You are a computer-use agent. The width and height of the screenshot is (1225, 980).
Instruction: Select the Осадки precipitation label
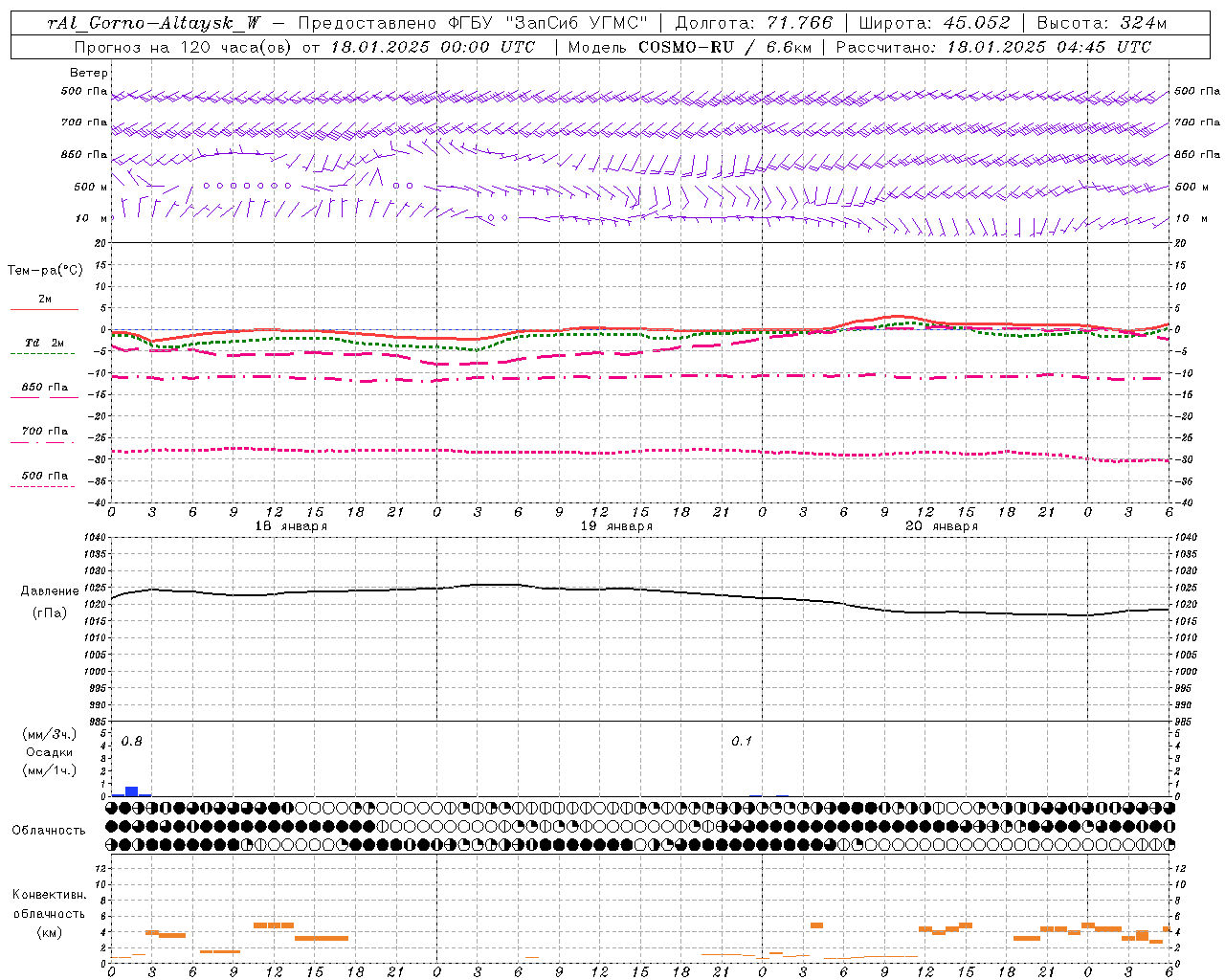point(50,752)
